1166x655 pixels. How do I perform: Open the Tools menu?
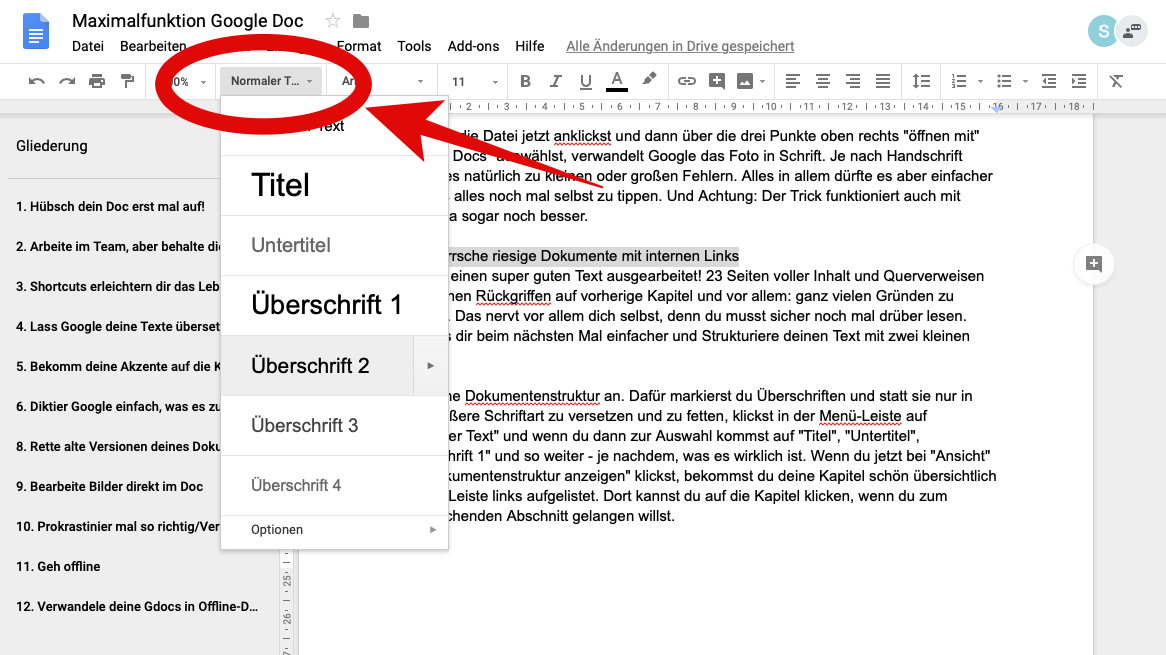point(414,46)
